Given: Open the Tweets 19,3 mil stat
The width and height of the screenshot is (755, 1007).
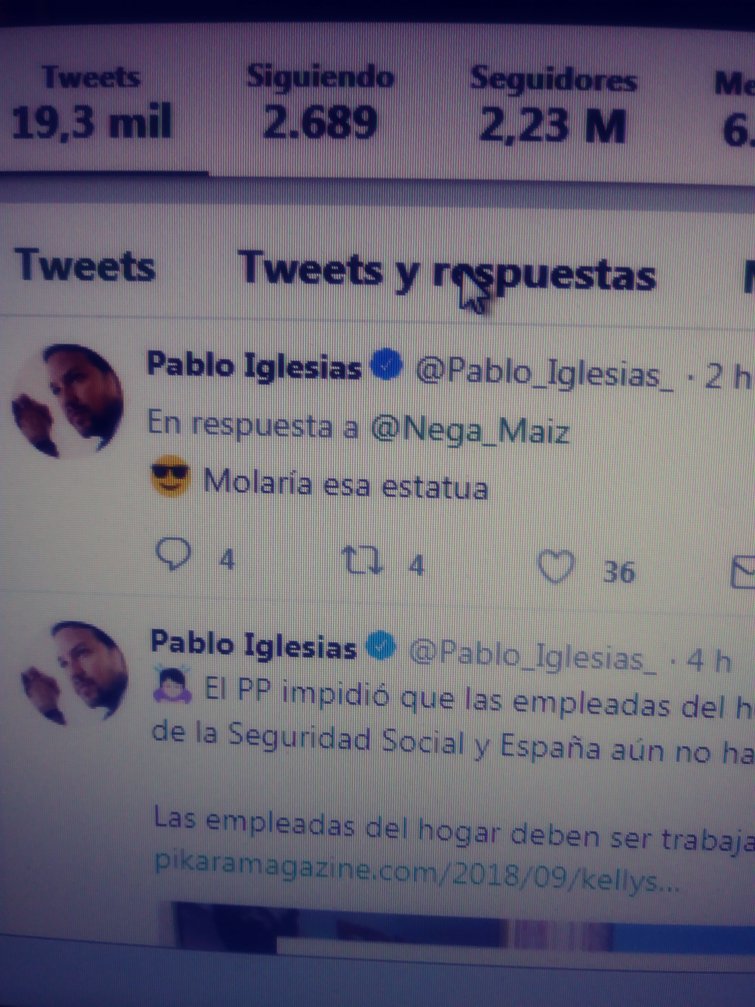Looking at the screenshot, I should click(x=92, y=101).
